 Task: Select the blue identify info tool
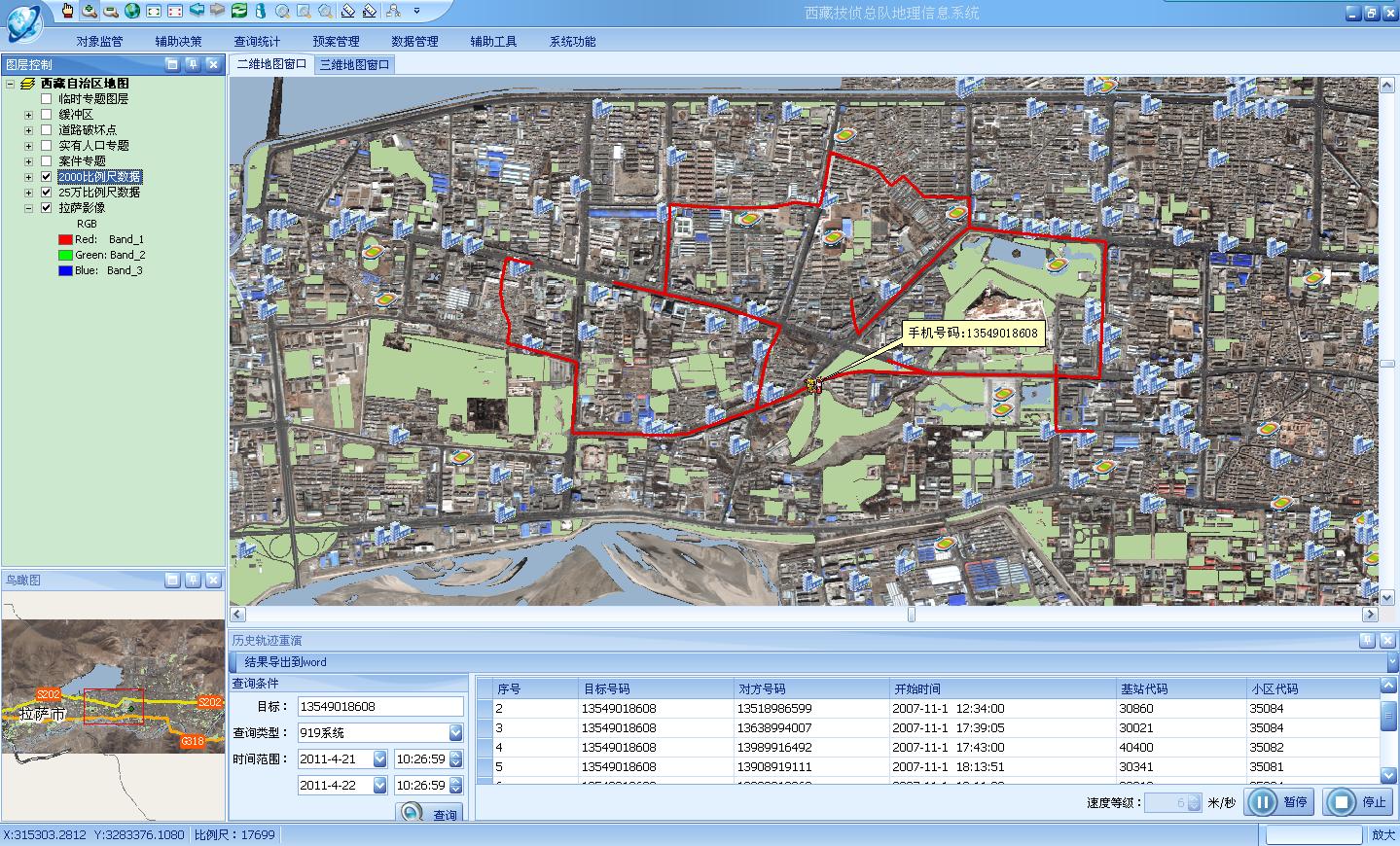(x=260, y=11)
